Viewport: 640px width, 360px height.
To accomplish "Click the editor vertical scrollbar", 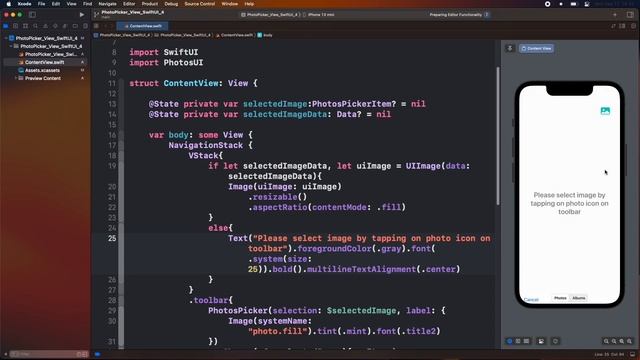I will tap(498, 136).
